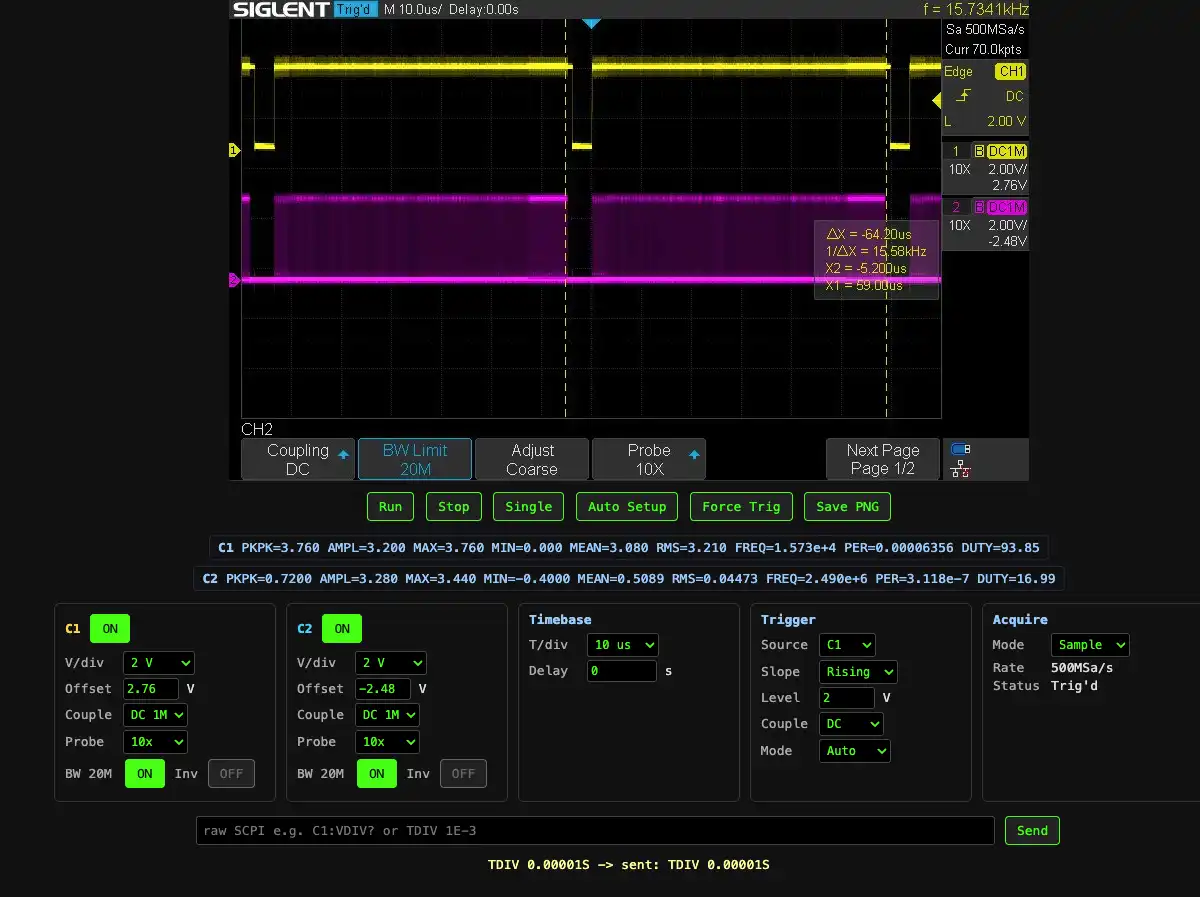Image resolution: width=1200 pixels, height=897 pixels.
Task: Go to Next Page softkey
Action: point(883,459)
